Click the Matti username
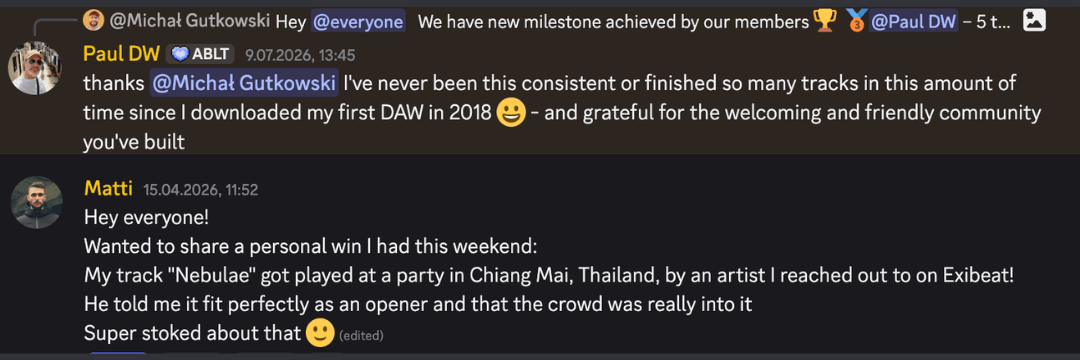Viewport: 1080px width, 360px height. pyautogui.click(x=108, y=188)
